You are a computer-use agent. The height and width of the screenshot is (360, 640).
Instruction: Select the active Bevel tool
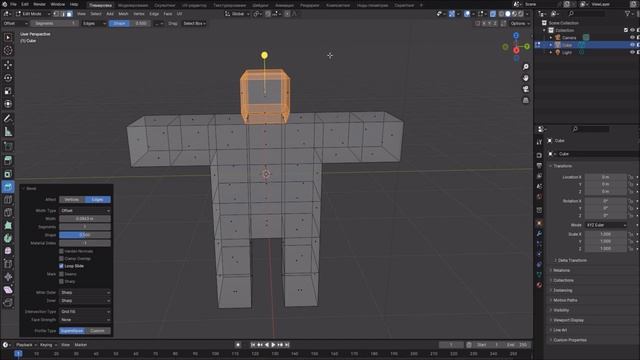pos(8,187)
